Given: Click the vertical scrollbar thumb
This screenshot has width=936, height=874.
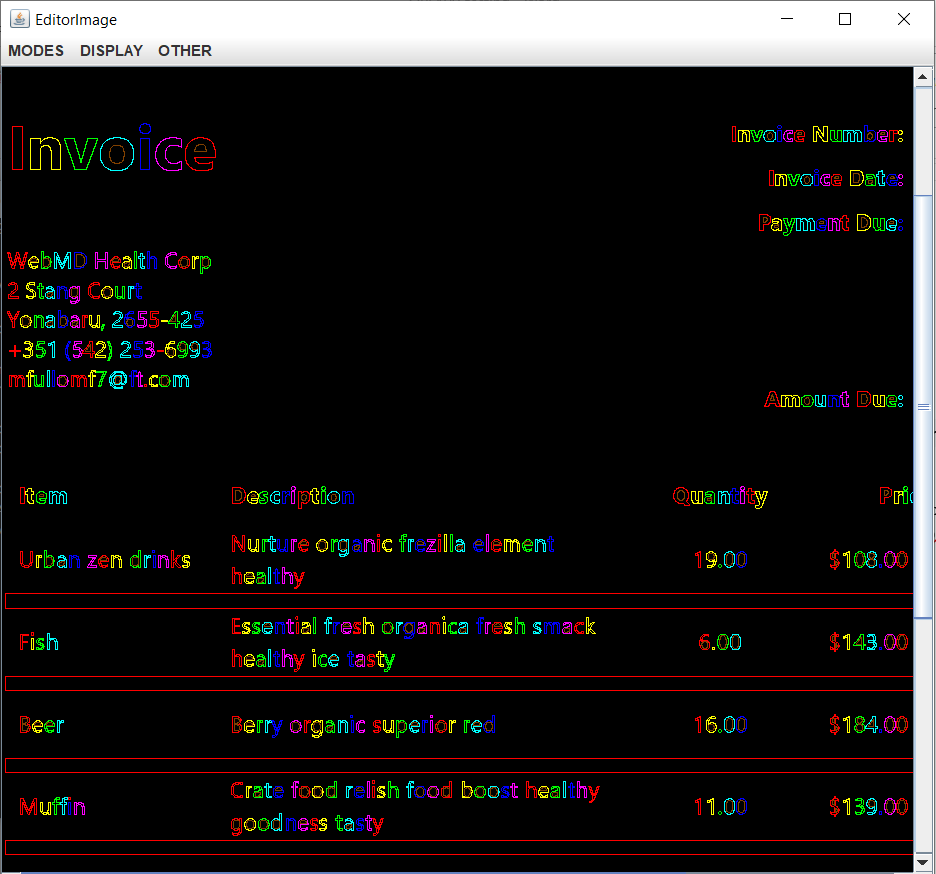Looking at the screenshot, I should coord(923,405).
